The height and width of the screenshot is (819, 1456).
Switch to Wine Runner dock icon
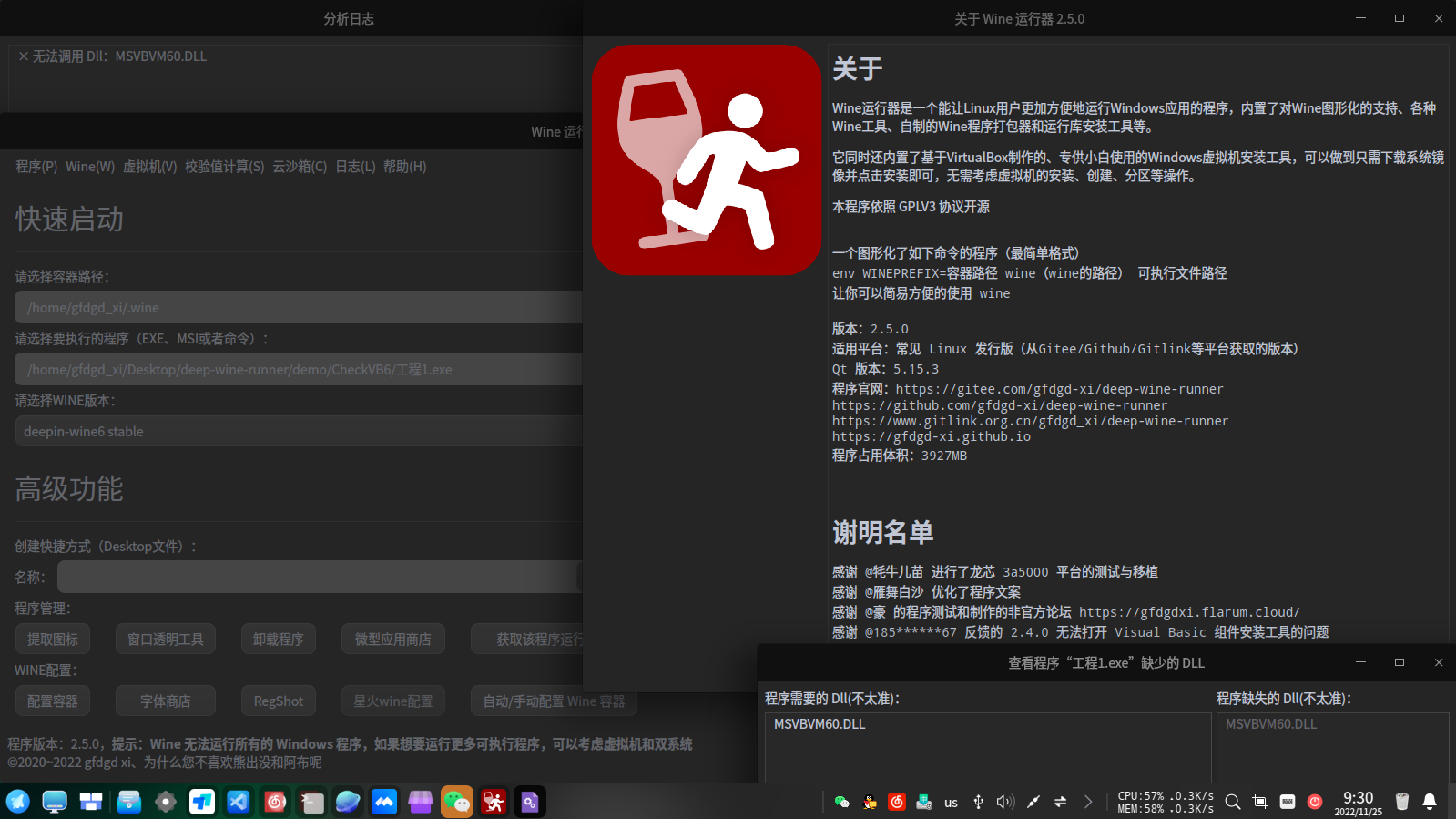pyautogui.click(x=494, y=802)
